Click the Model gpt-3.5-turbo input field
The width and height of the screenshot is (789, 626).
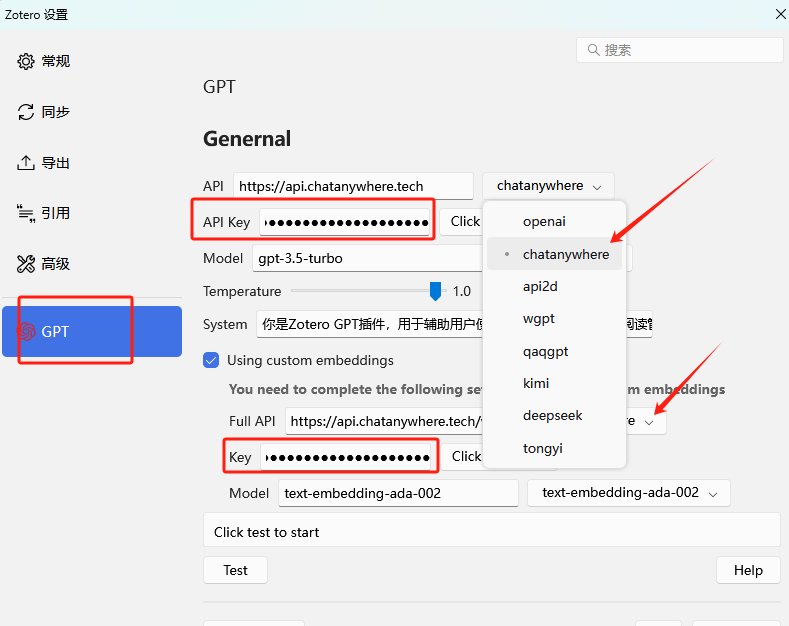pos(367,258)
